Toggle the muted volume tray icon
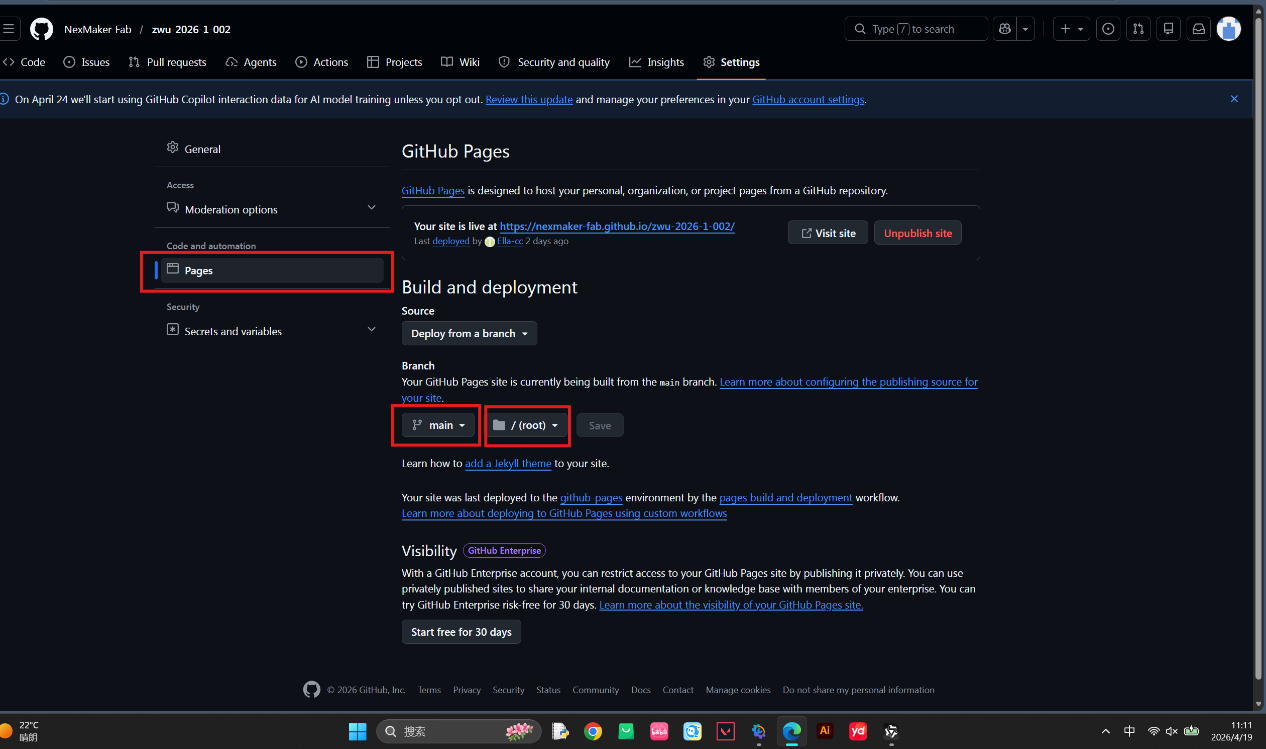This screenshot has width=1266, height=749. point(1172,731)
